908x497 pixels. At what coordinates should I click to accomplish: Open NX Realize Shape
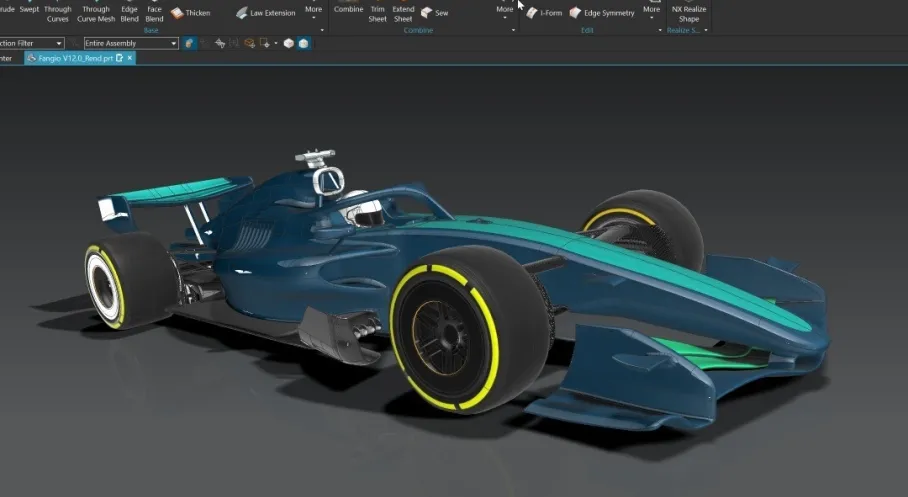689,14
